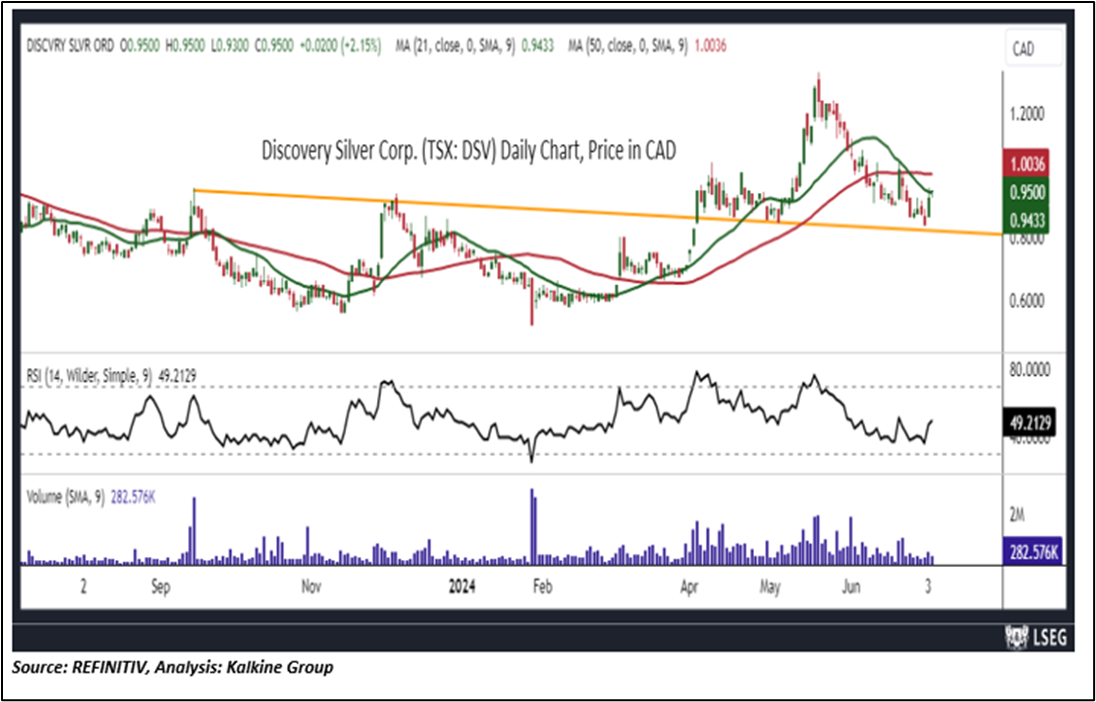Click the Nov date axis label
Viewport: 1096px width, 702px height.
[311, 587]
